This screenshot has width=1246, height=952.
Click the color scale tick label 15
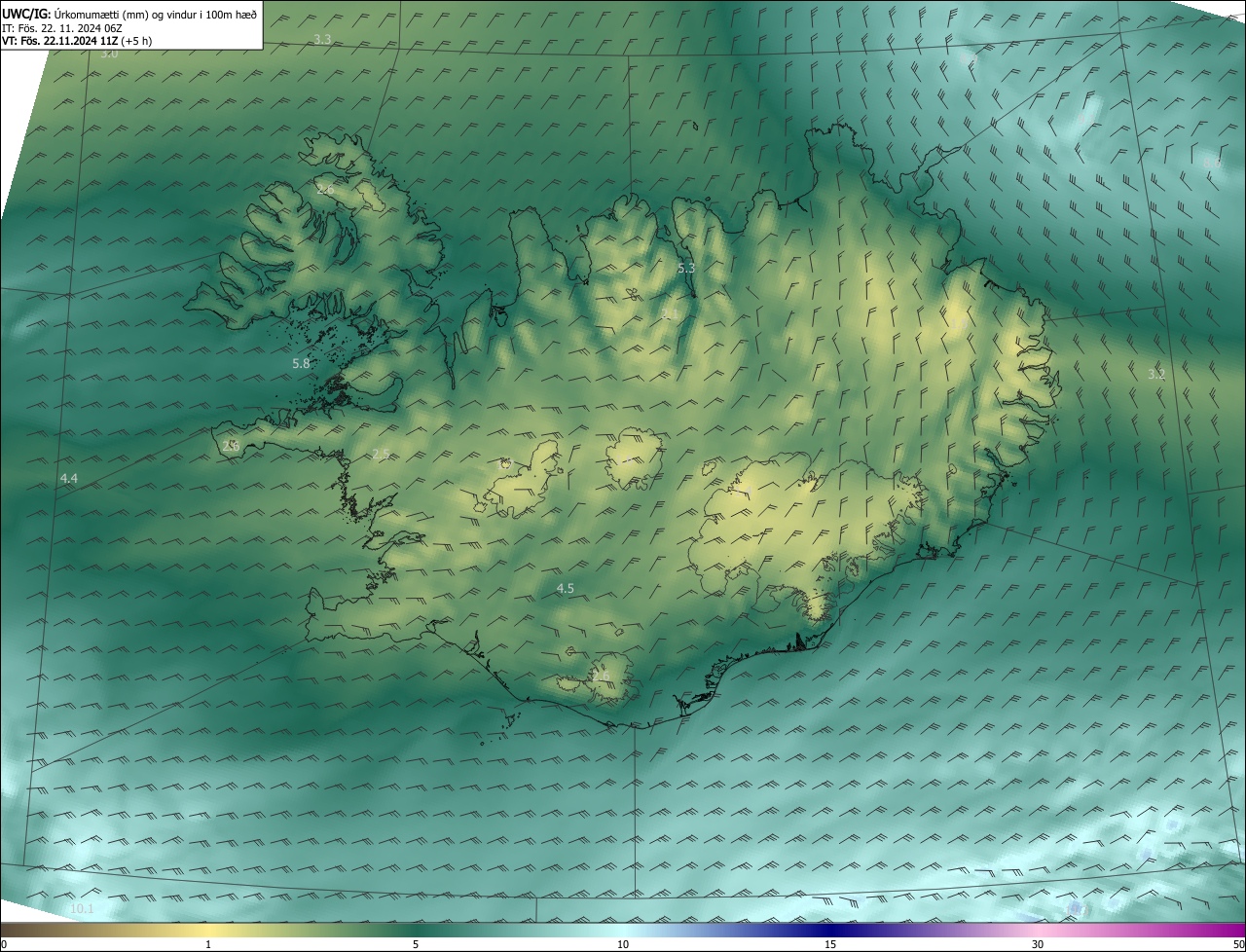click(x=830, y=944)
